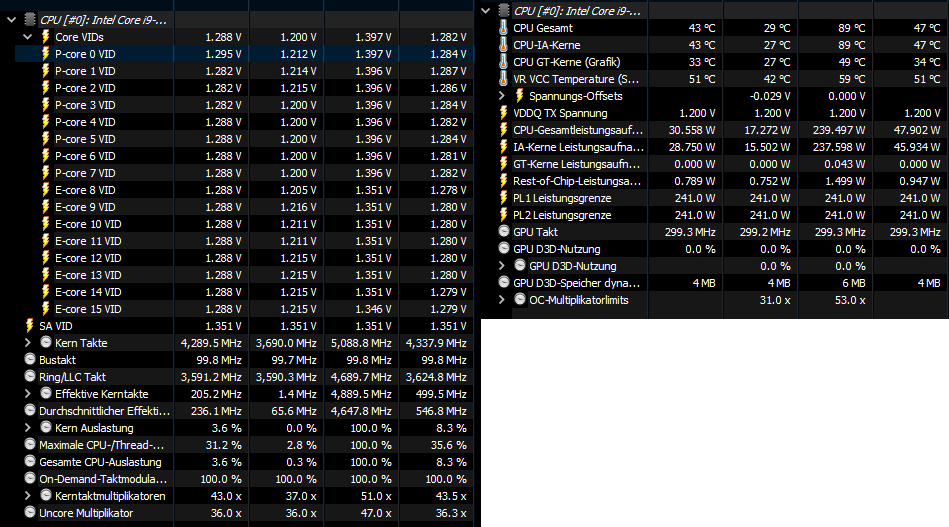Click the lightning icon of P-core 7 VID
The width and height of the screenshot is (949, 527).
pos(45,172)
